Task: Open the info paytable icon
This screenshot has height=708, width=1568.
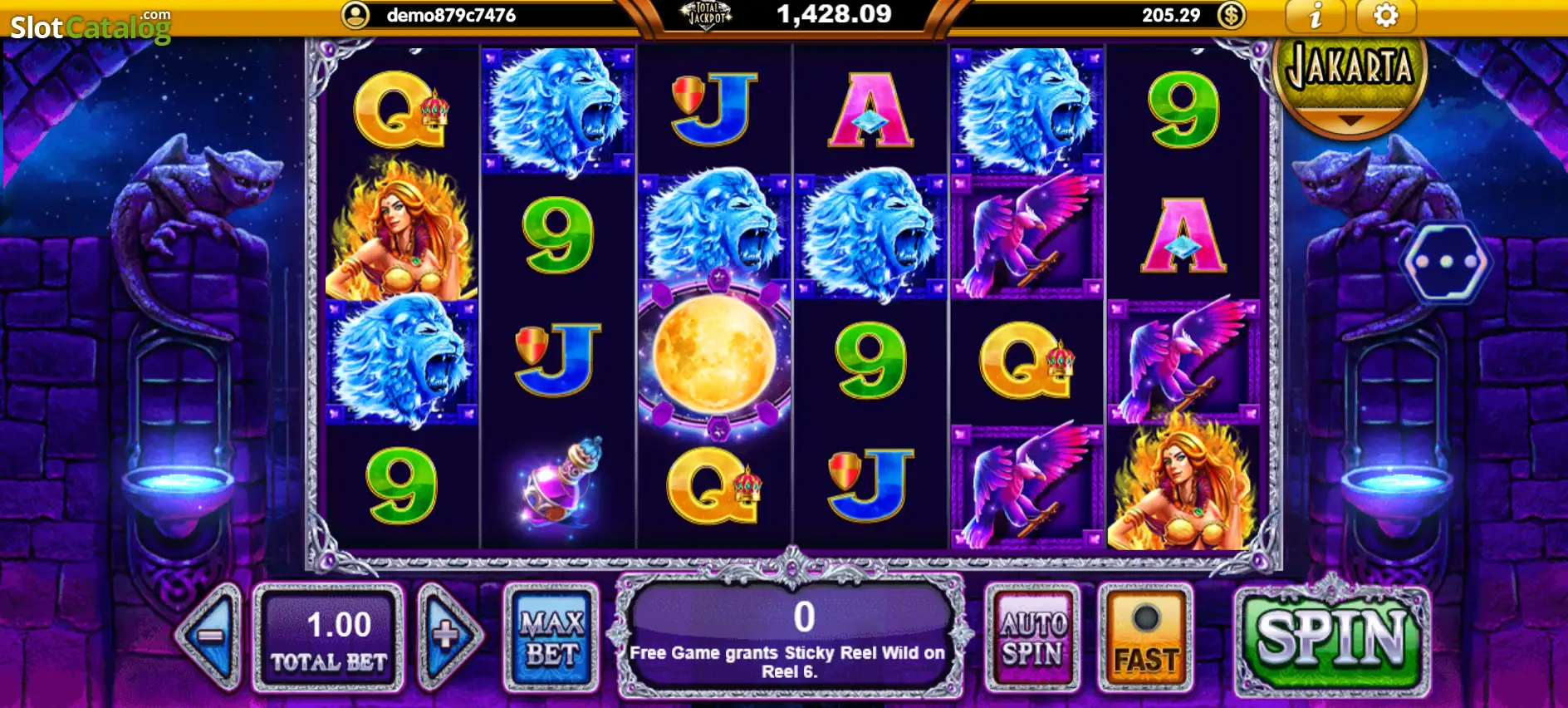Action: [x=1316, y=16]
